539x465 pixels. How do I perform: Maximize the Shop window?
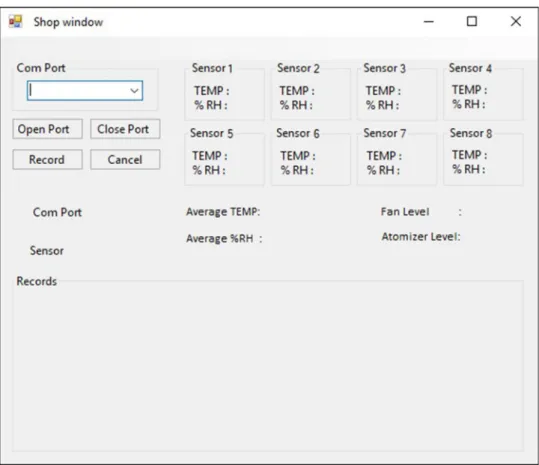(472, 22)
